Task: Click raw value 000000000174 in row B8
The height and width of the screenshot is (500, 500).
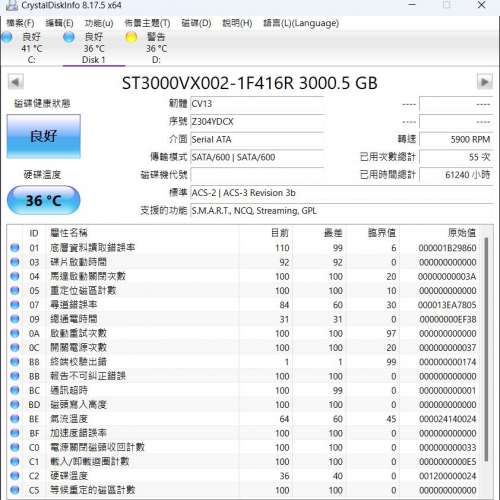Action: (x=447, y=362)
